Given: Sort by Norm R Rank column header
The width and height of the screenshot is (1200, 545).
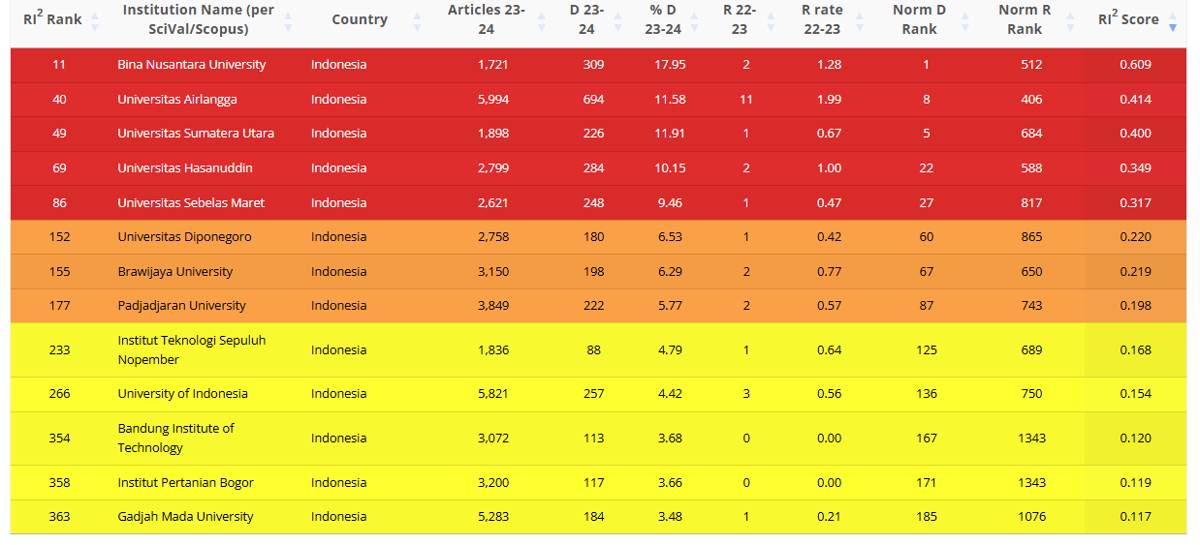Looking at the screenshot, I should point(1024,19).
